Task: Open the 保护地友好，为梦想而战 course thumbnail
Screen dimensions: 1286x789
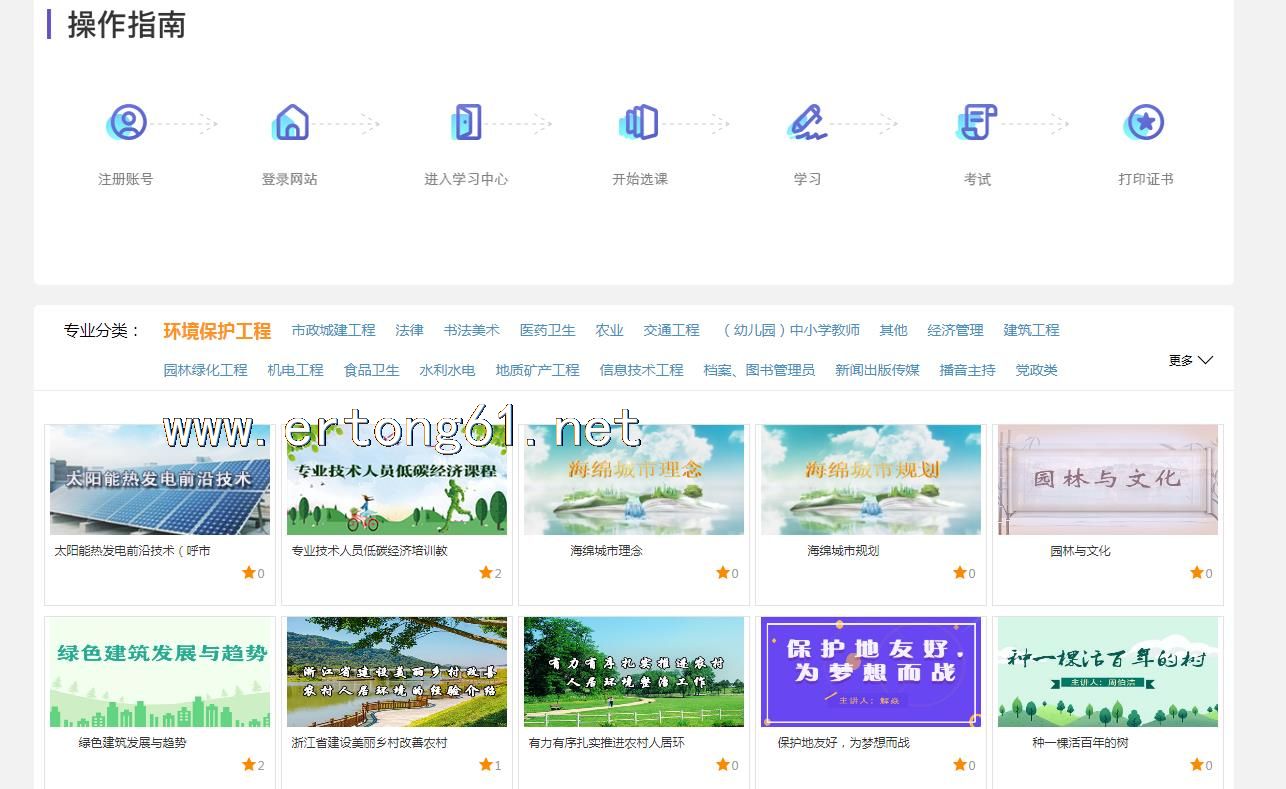Action: click(870, 672)
